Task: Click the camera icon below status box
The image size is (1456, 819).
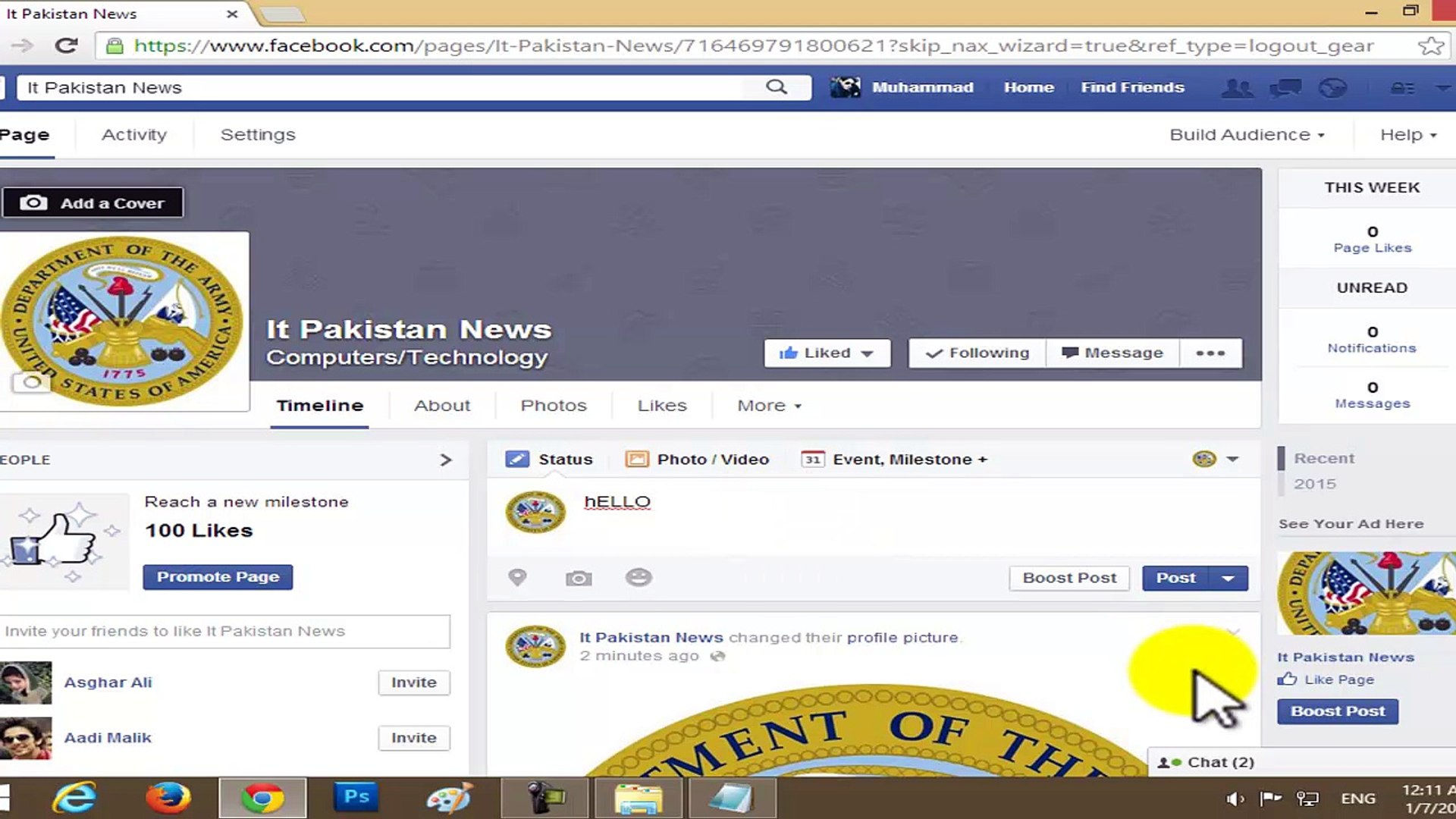Action: 579,579
